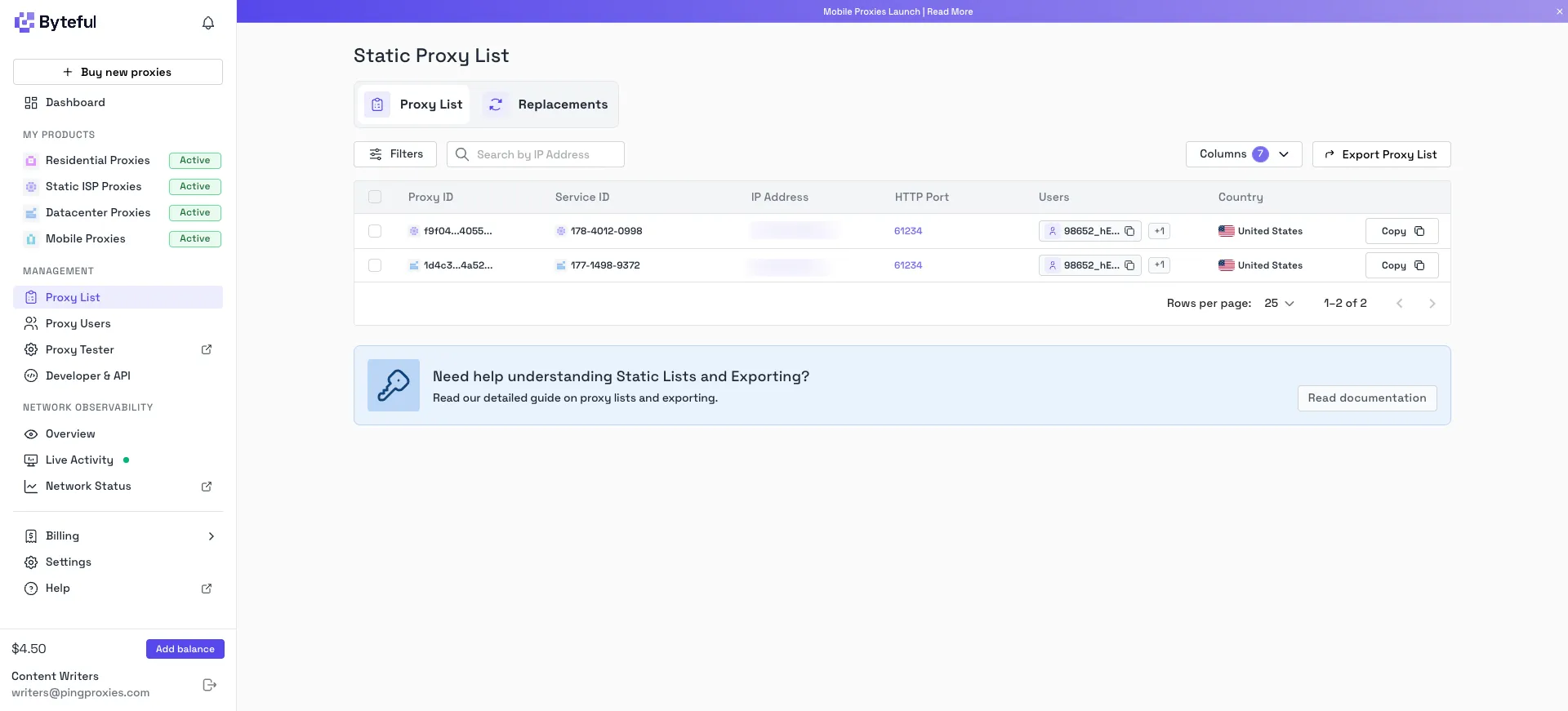
Task: Click the Live Activity monitor icon
Action: tap(31, 460)
